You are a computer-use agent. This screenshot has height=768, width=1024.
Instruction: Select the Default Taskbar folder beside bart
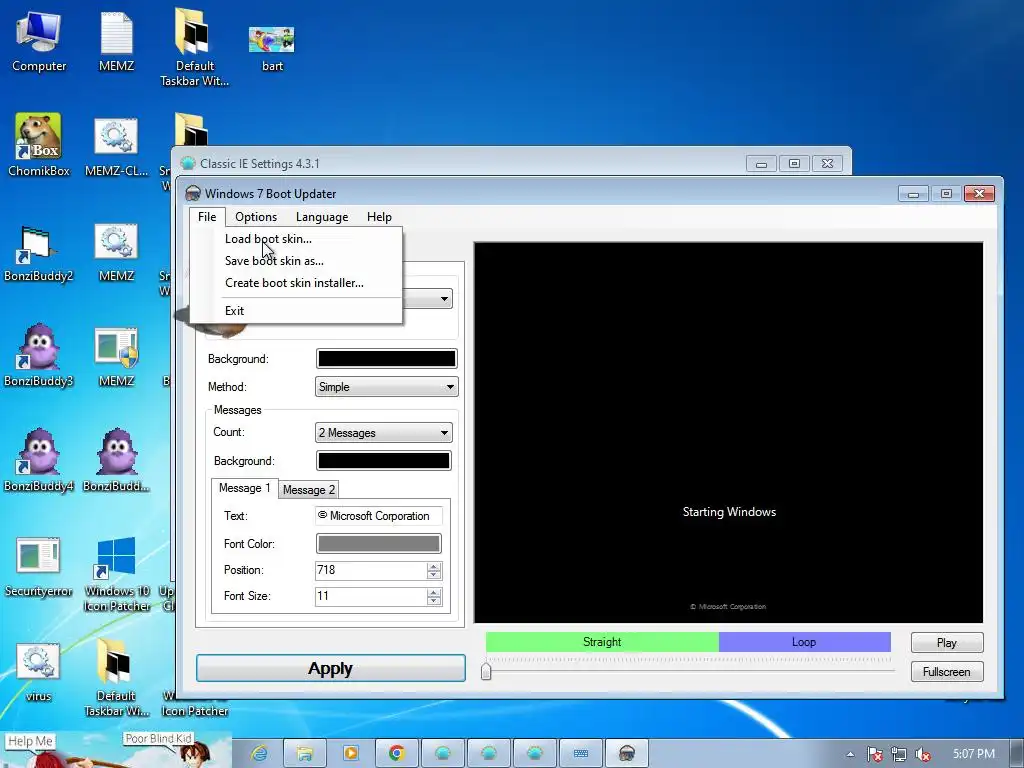[194, 47]
